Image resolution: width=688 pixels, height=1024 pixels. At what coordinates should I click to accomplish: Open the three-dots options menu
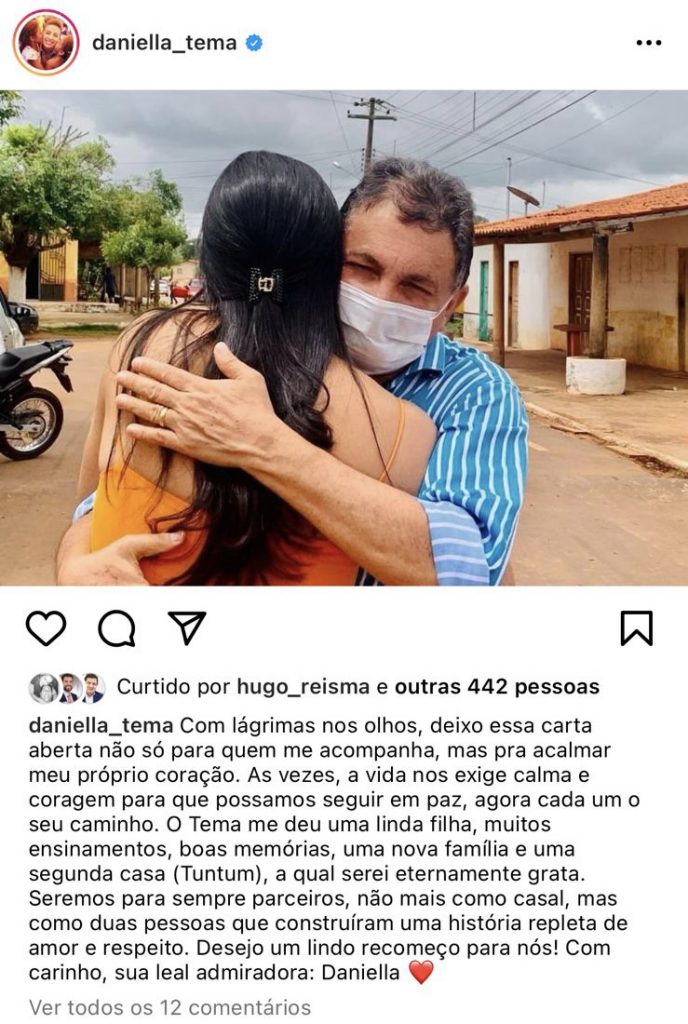[648, 42]
